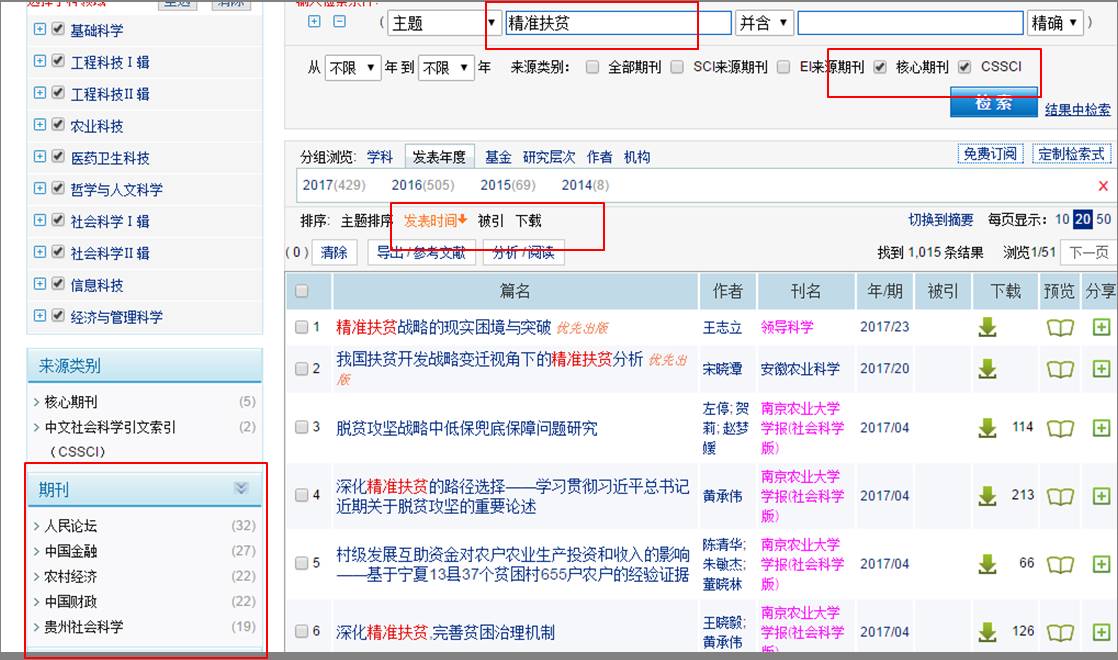Tick the checkbox for result row 3

[x=302, y=428]
